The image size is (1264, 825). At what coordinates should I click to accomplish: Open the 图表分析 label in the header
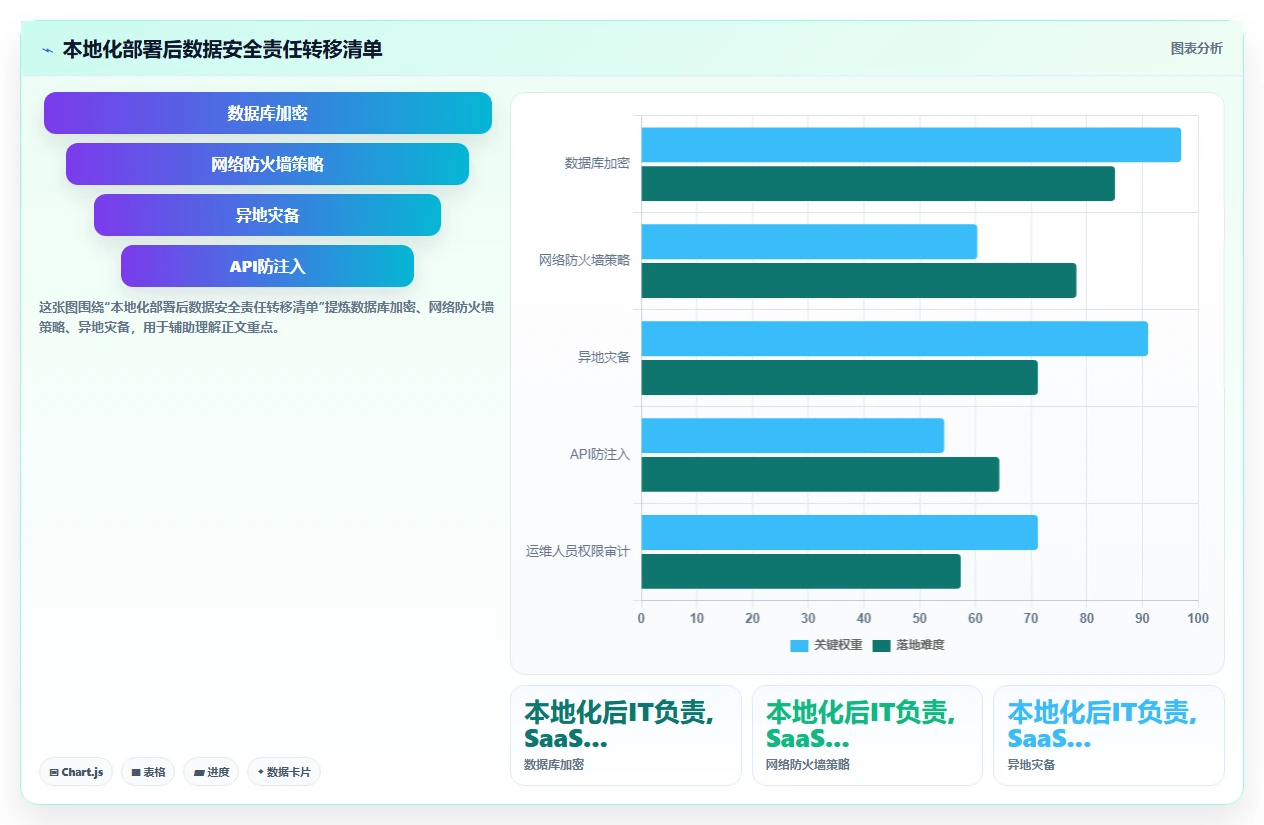click(x=1196, y=48)
